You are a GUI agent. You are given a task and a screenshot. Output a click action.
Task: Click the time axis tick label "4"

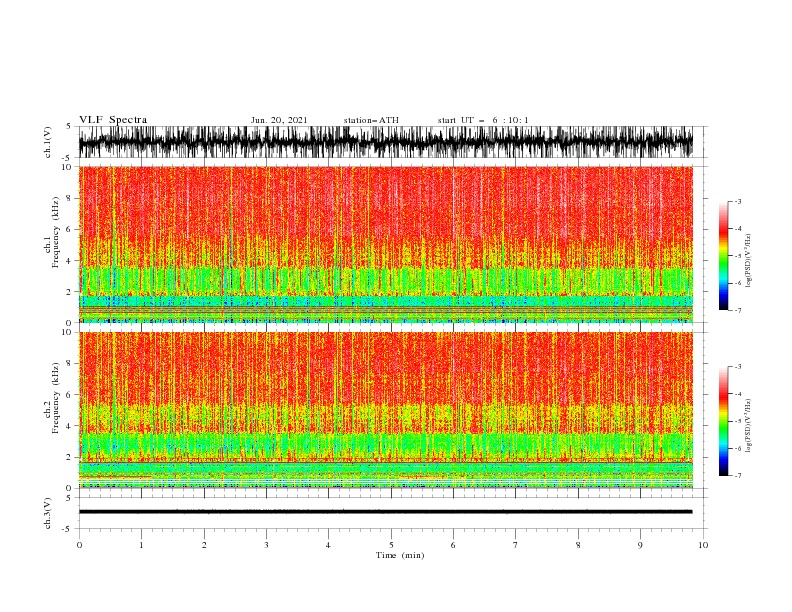point(328,545)
